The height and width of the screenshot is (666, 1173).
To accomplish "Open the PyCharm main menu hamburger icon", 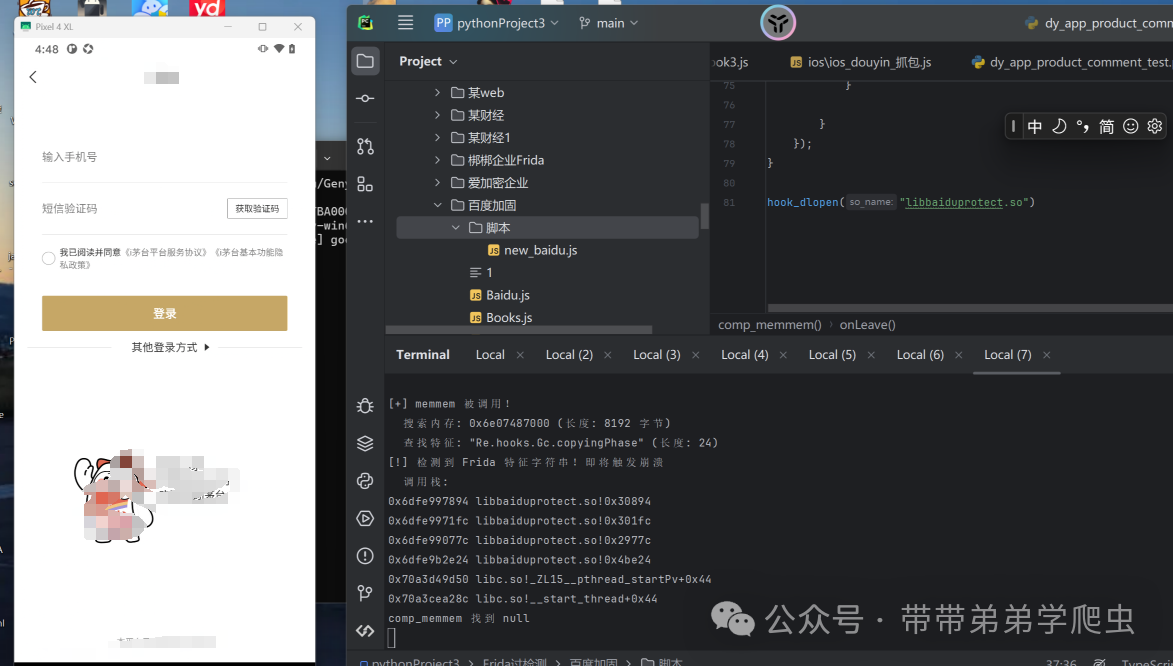I will [405, 22].
